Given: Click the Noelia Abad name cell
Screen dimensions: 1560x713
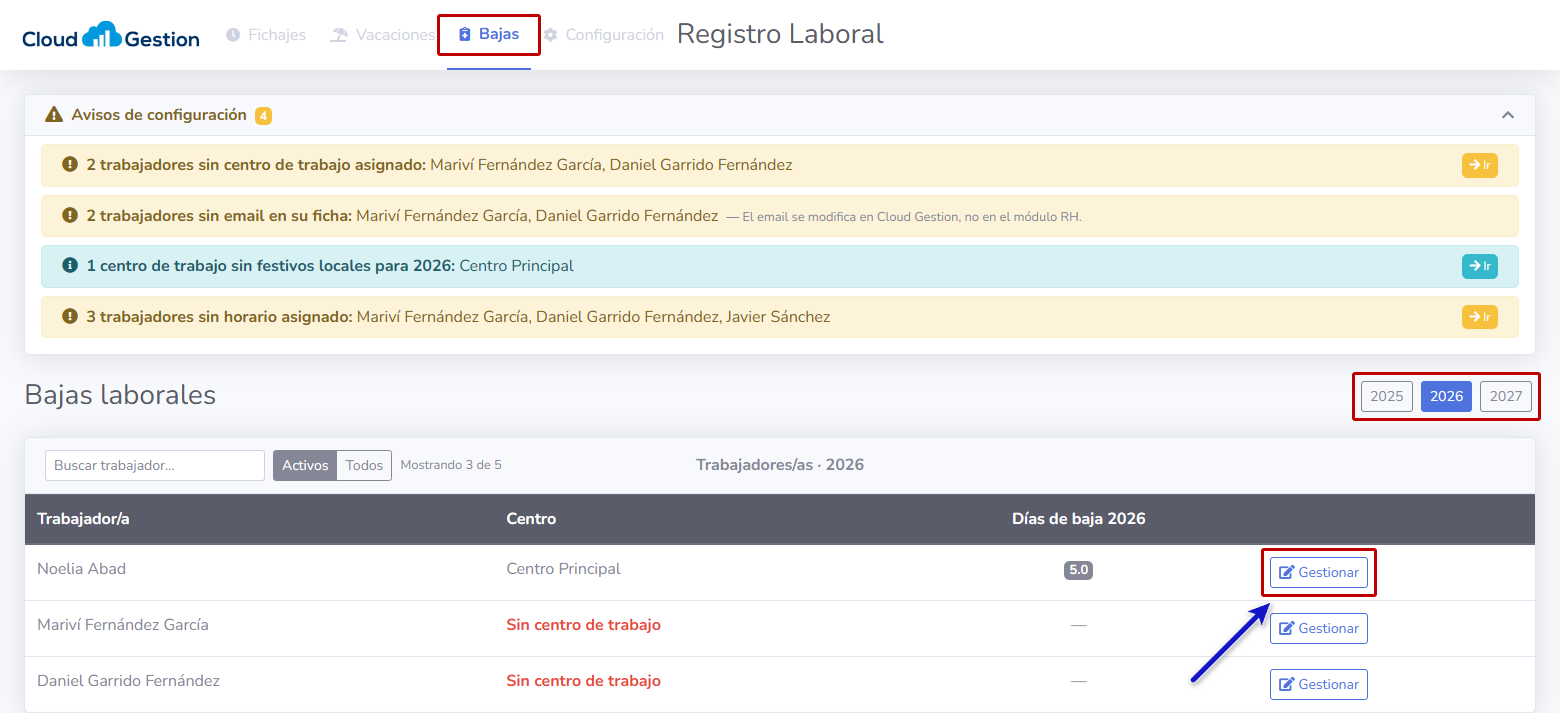Looking at the screenshot, I should [x=81, y=569].
